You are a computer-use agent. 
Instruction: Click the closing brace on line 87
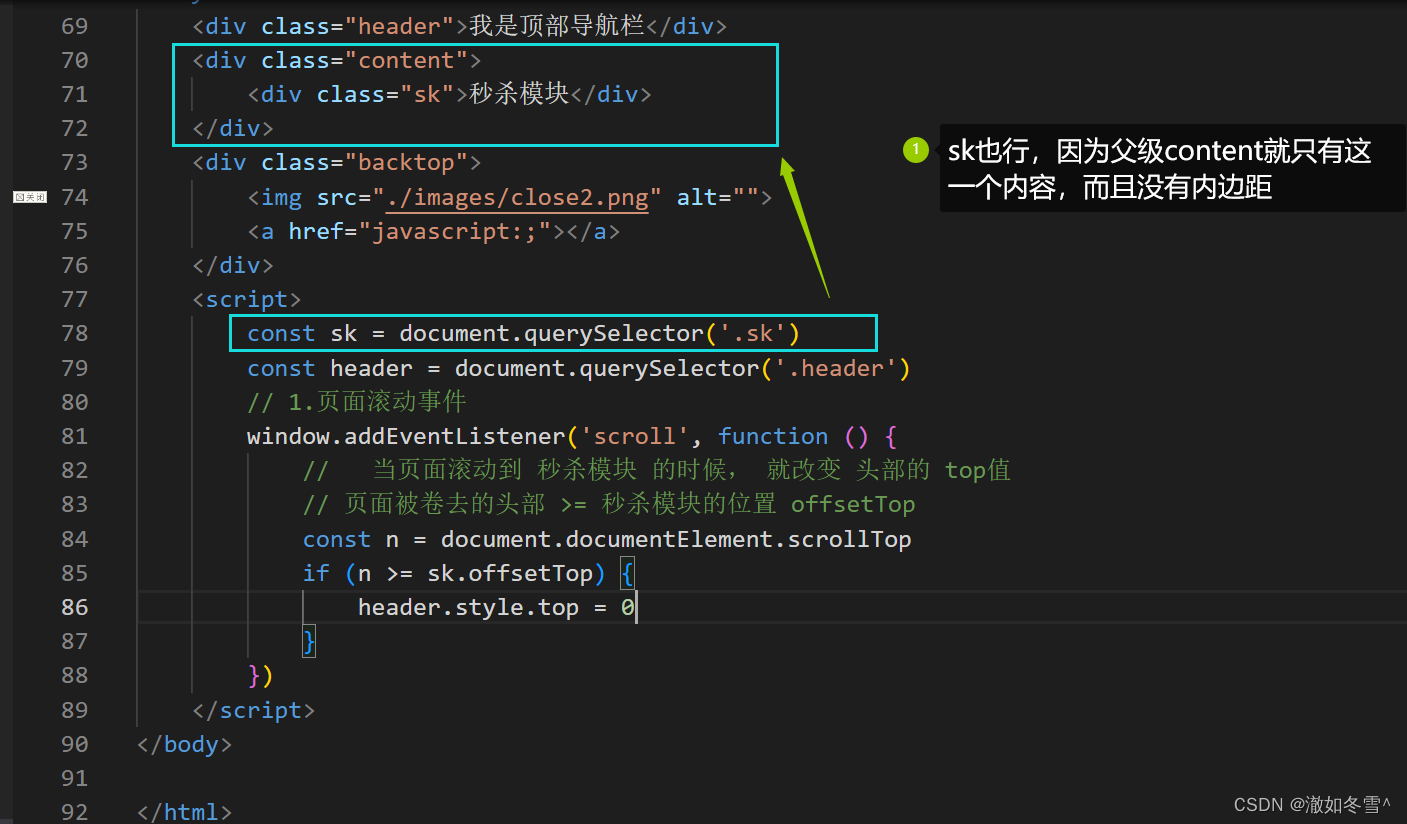tap(309, 641)
